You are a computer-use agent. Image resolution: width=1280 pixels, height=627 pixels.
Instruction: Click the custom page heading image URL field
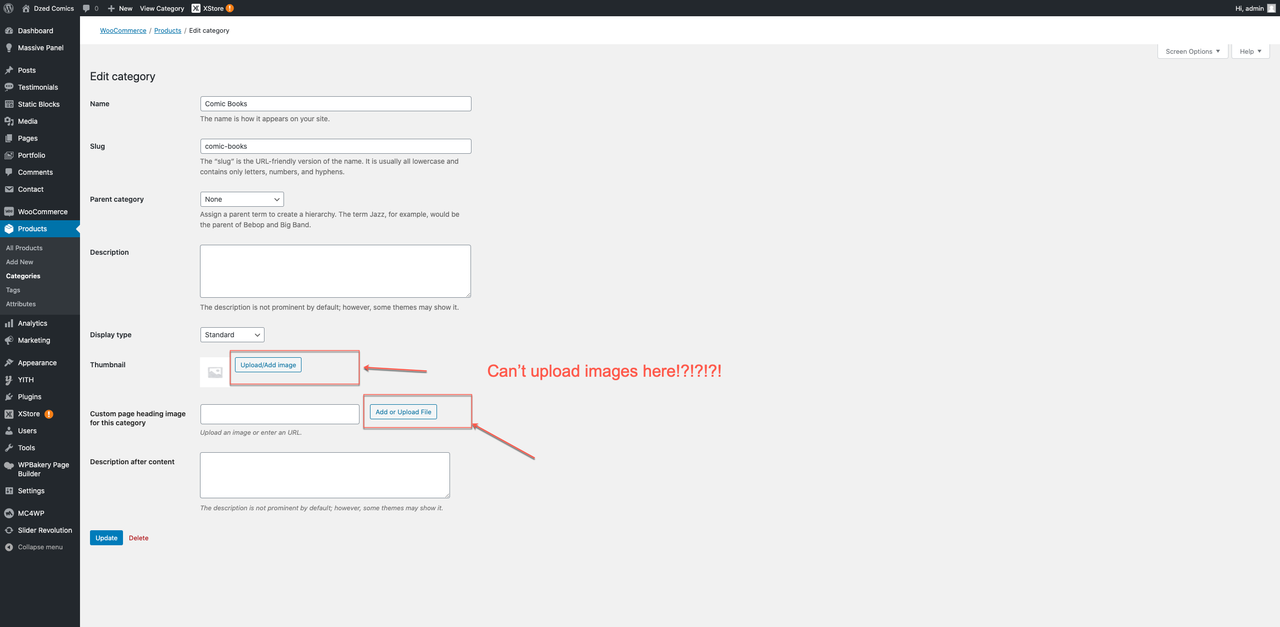(x=279, y=414)
